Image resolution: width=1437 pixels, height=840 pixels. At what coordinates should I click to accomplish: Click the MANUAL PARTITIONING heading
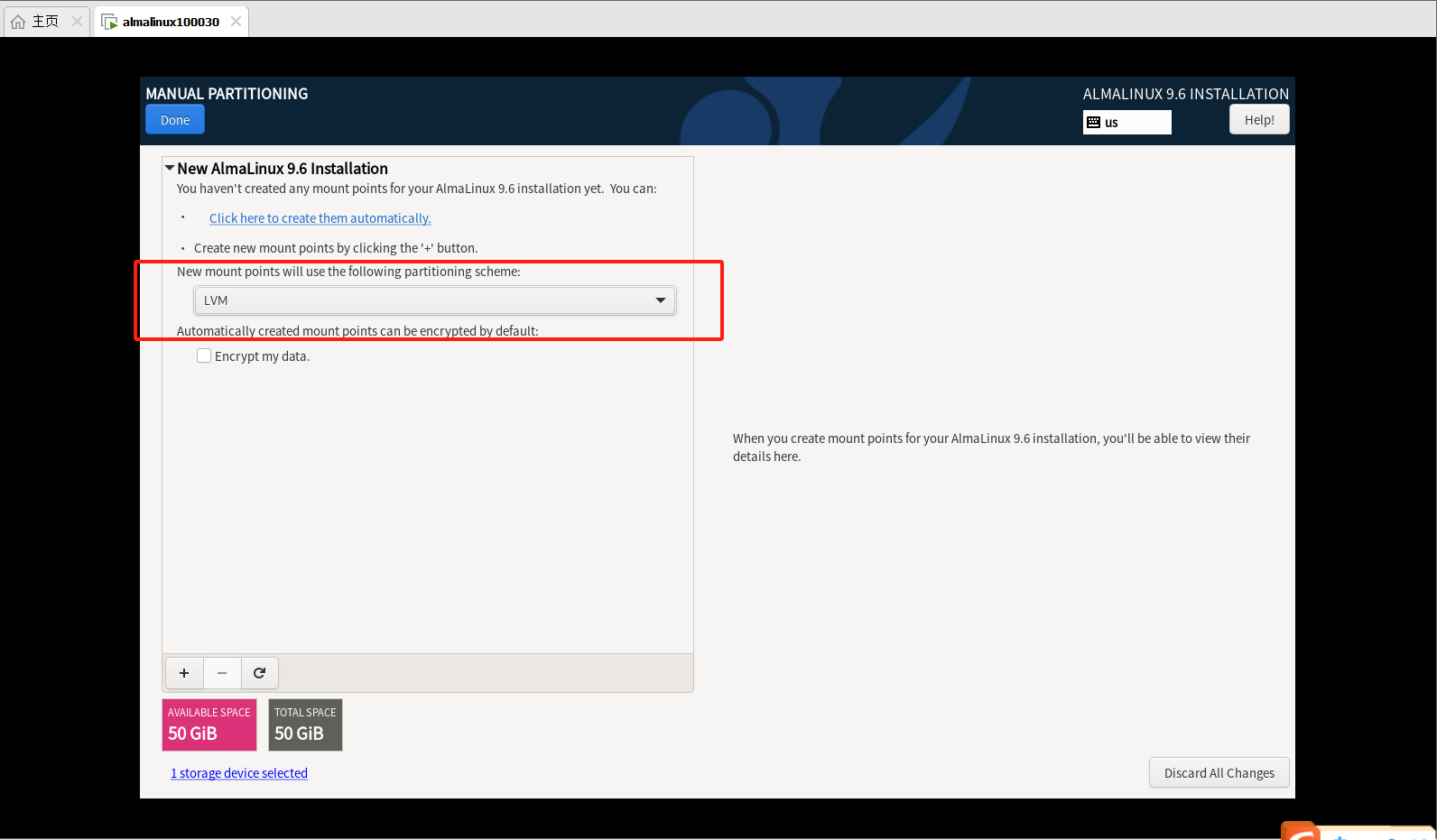(x=227, y=94)
